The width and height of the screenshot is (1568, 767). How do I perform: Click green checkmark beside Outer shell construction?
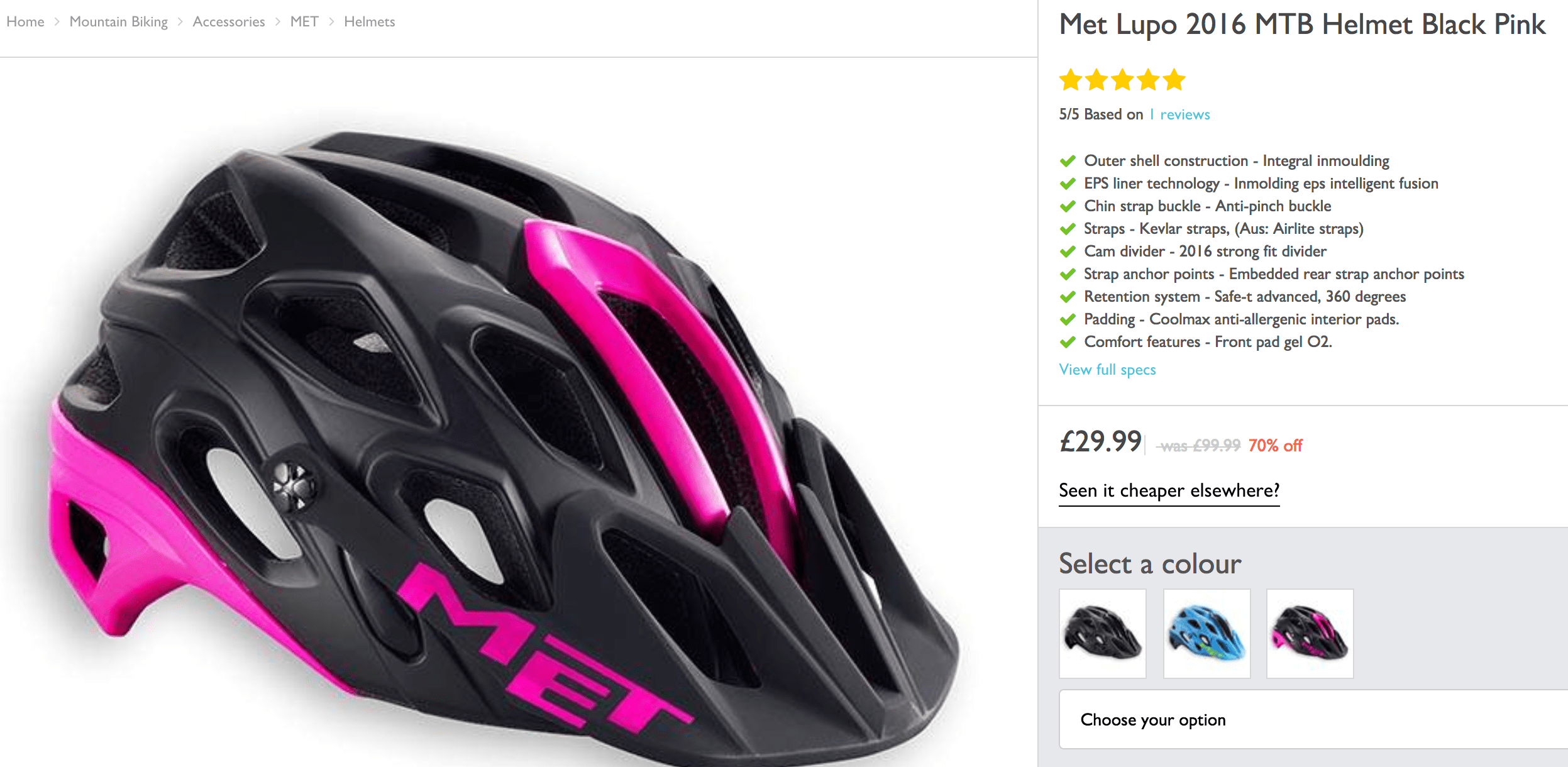tap(1068, 161)
